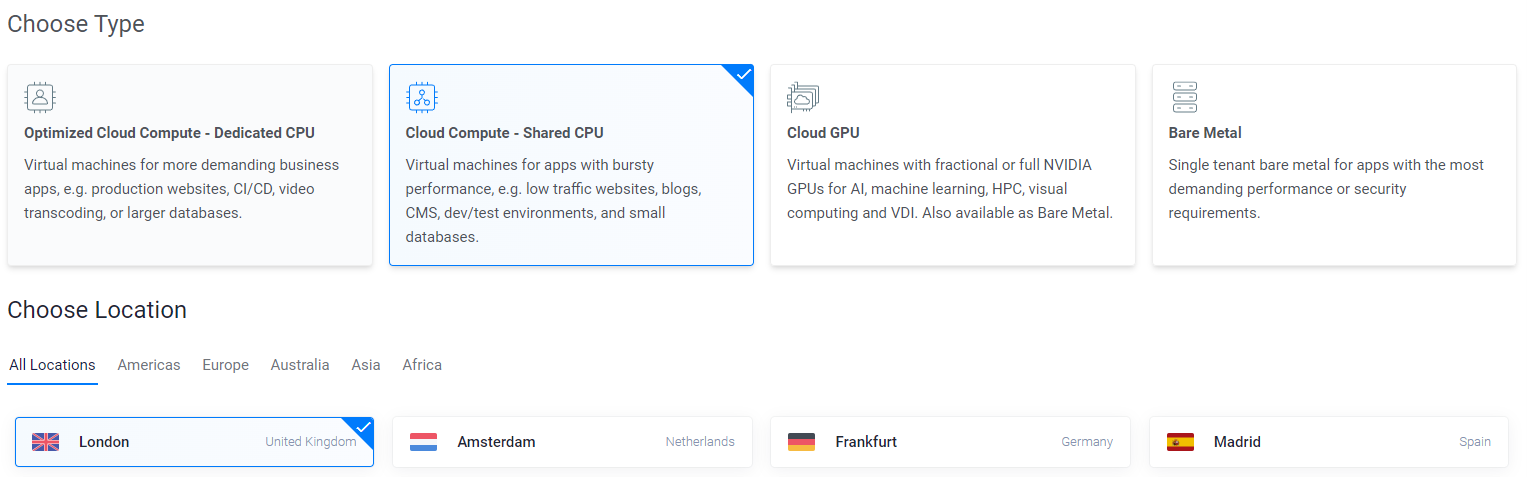
Task: Switch to the Americas tab
Action: tap(149, 365)
